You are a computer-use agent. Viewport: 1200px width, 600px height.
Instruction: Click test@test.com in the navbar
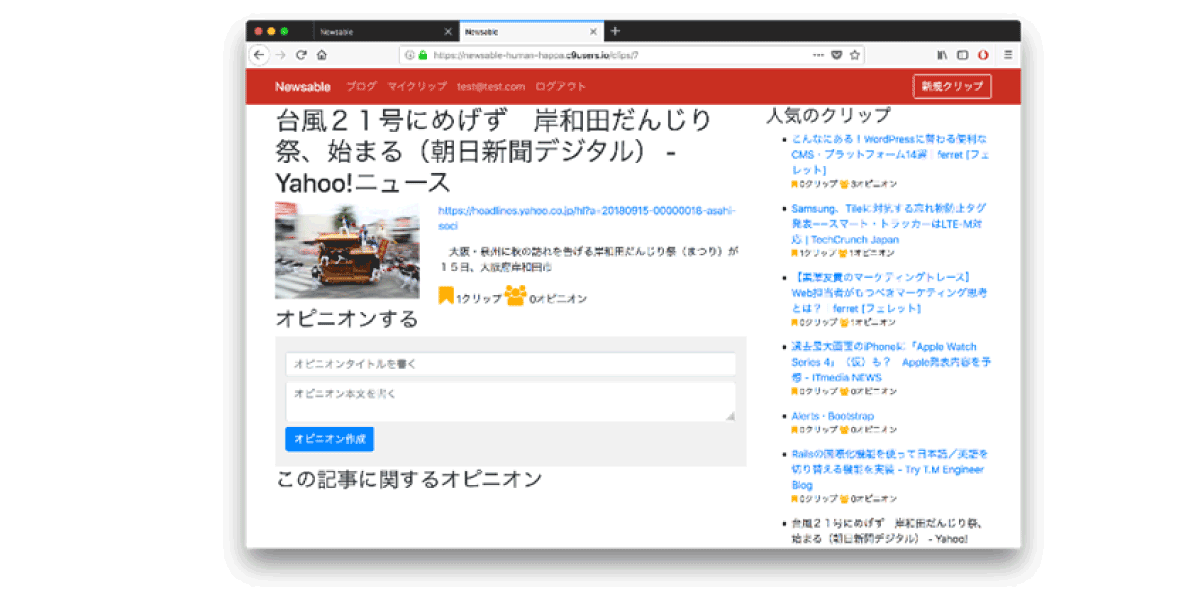491,87
